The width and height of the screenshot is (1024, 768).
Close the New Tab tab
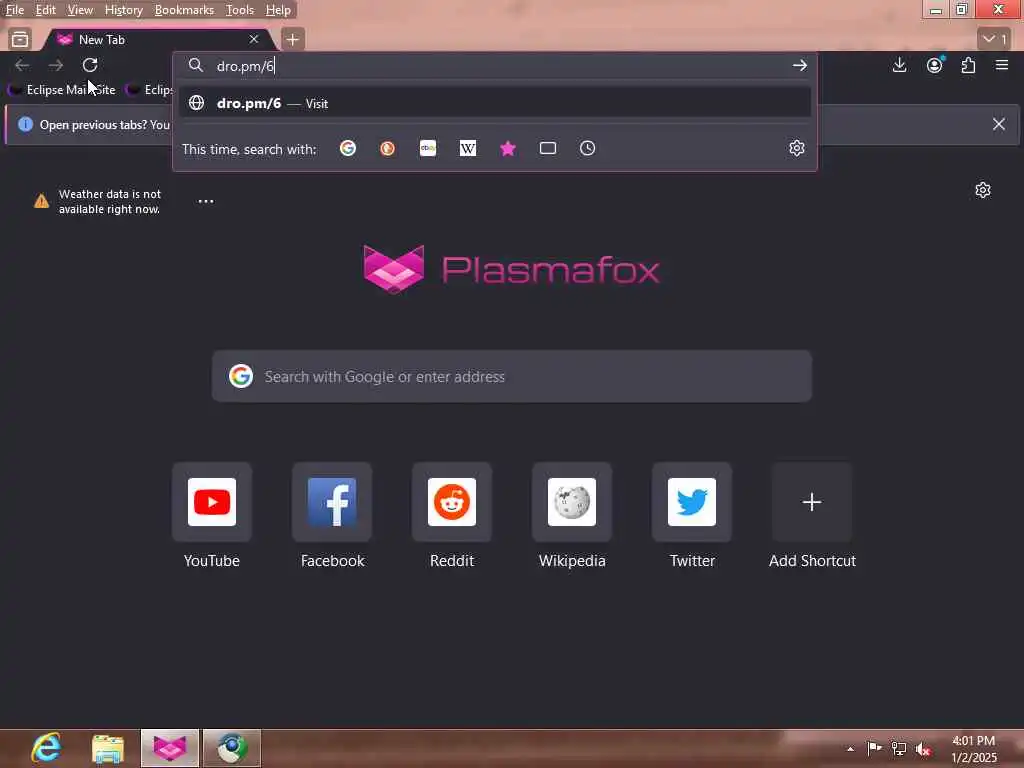(x=254, y=39)
